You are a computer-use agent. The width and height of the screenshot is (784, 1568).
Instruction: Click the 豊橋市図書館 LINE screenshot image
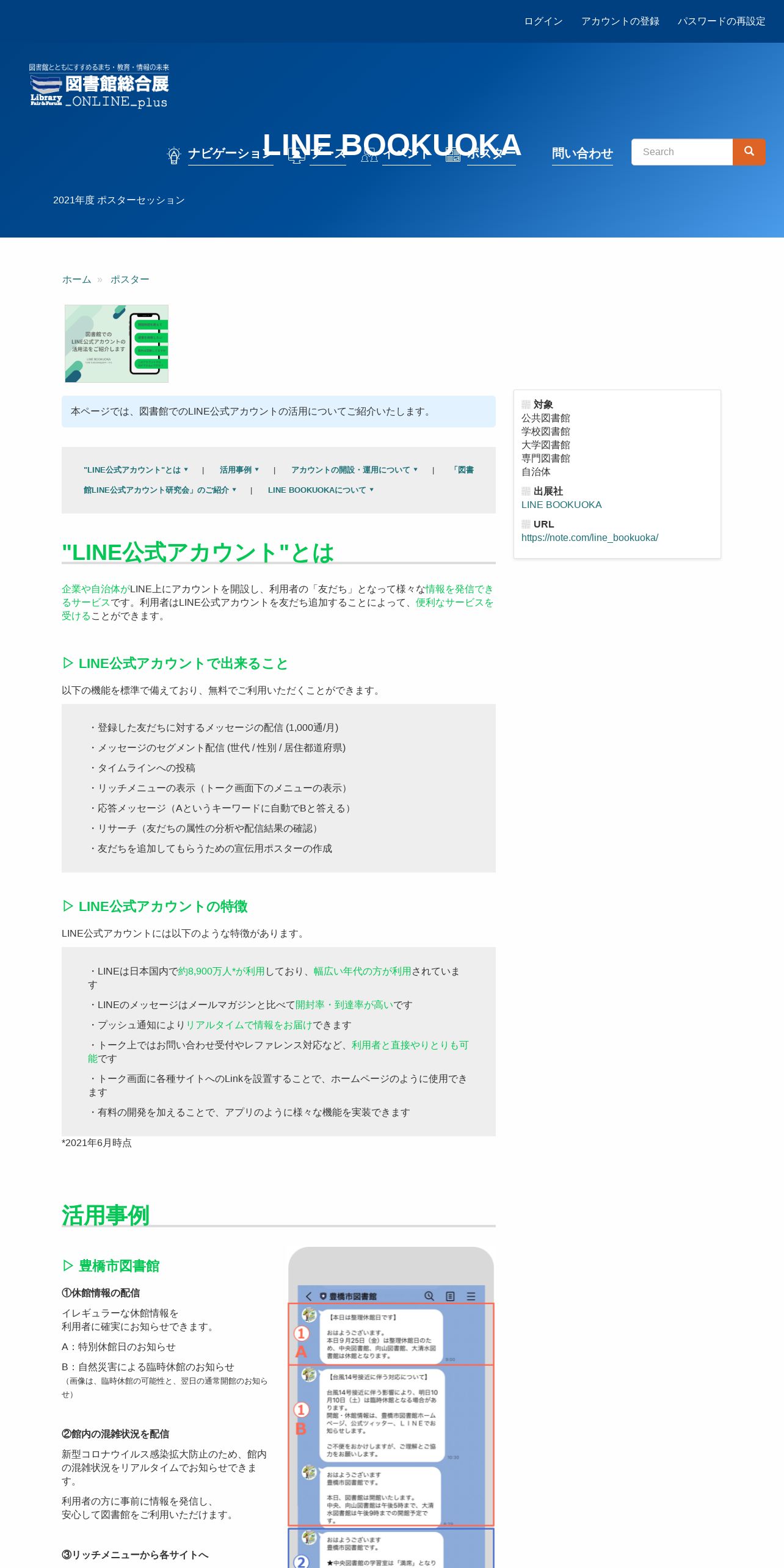click(391, 1407)
